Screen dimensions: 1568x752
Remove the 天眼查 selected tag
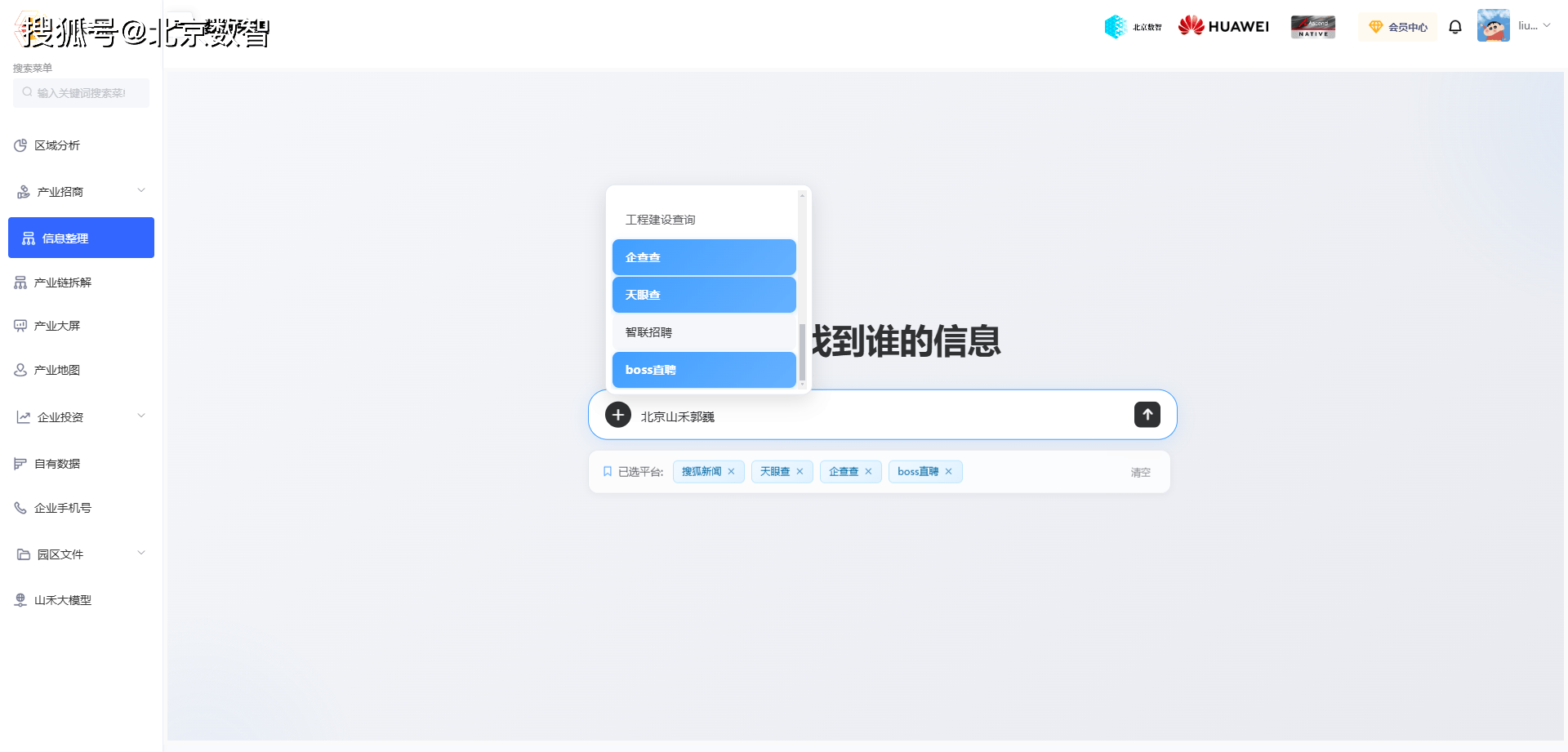(800, 472)
